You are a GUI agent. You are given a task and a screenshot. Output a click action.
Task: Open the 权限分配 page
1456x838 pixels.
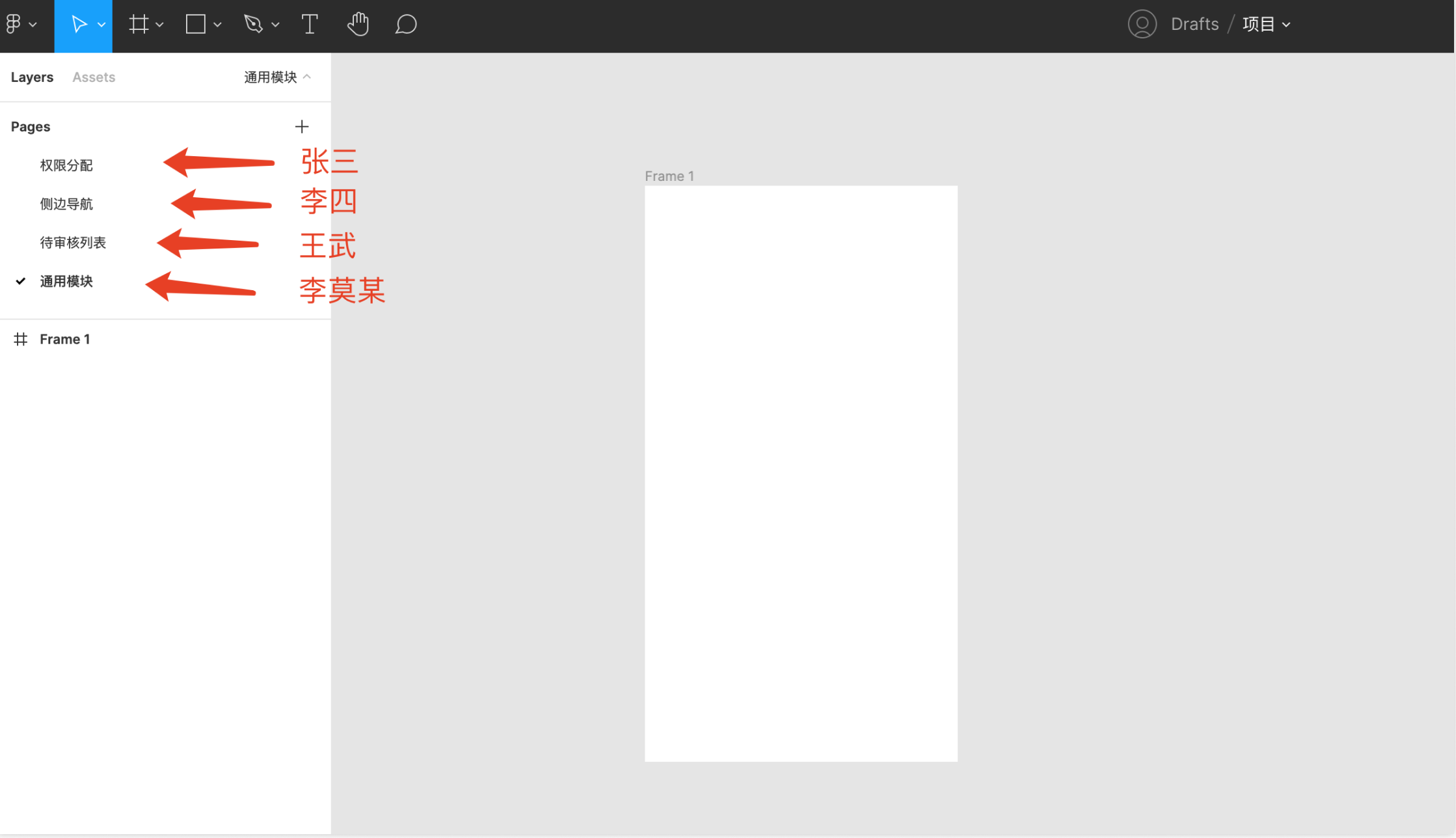coord(66,165)
